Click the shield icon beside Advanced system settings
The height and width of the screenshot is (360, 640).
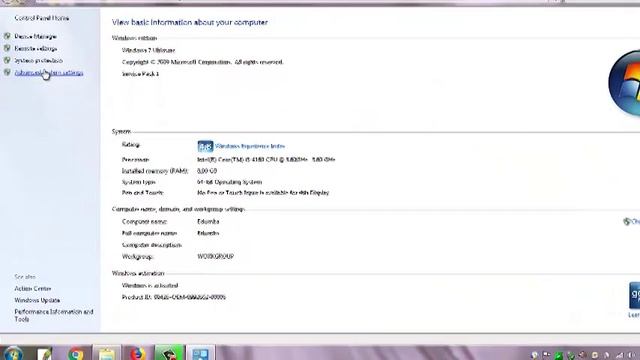(7, 72)
